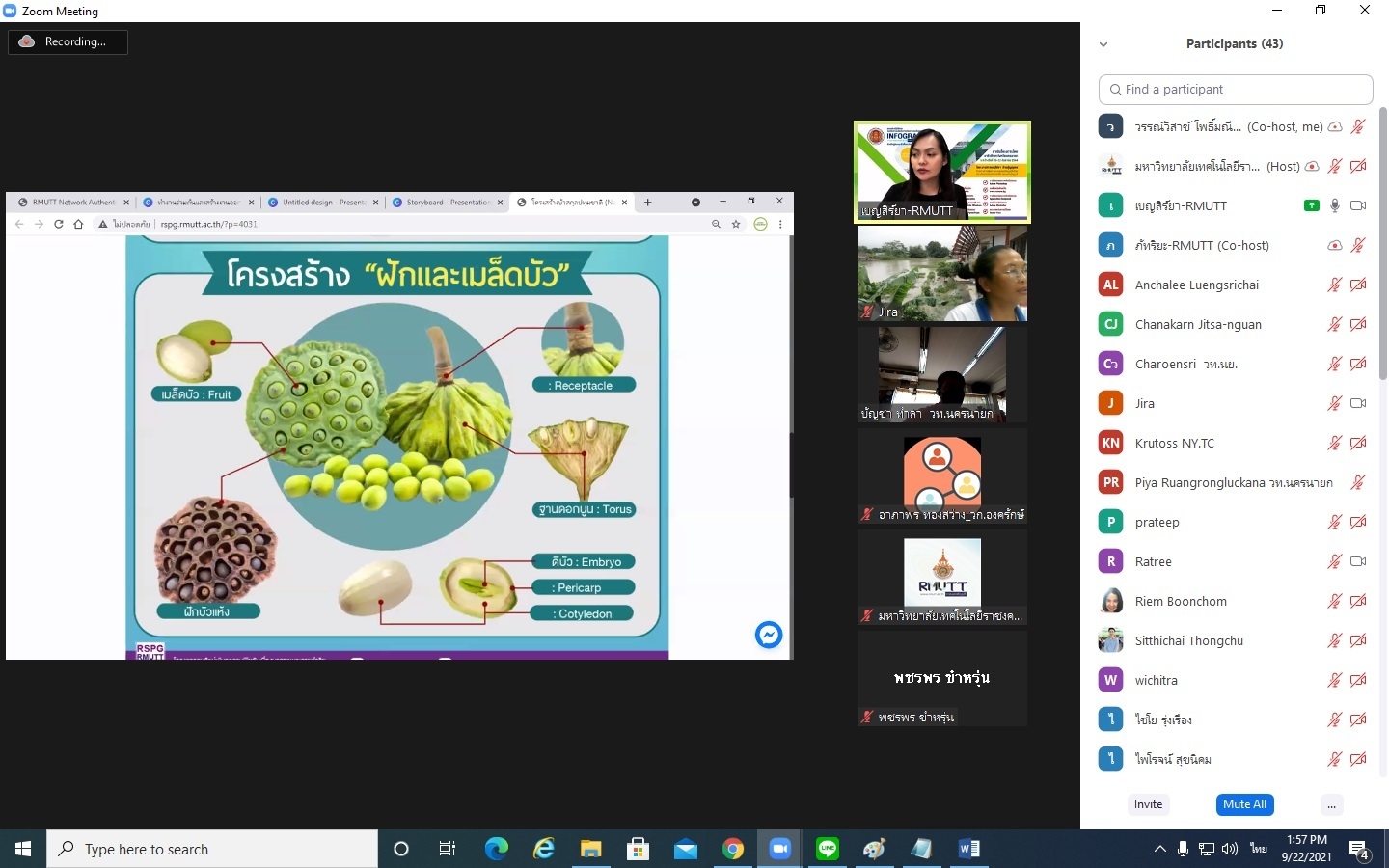1389x868 pixels.
Task: Click the microphone icon for เบญสิร์ยา-RMUTT
Action: 1335,205
